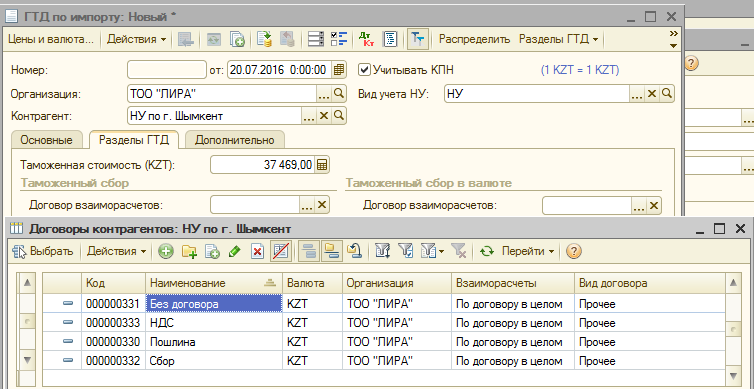
Task: Switch to the Основные tab
Action: coord(47,140)
